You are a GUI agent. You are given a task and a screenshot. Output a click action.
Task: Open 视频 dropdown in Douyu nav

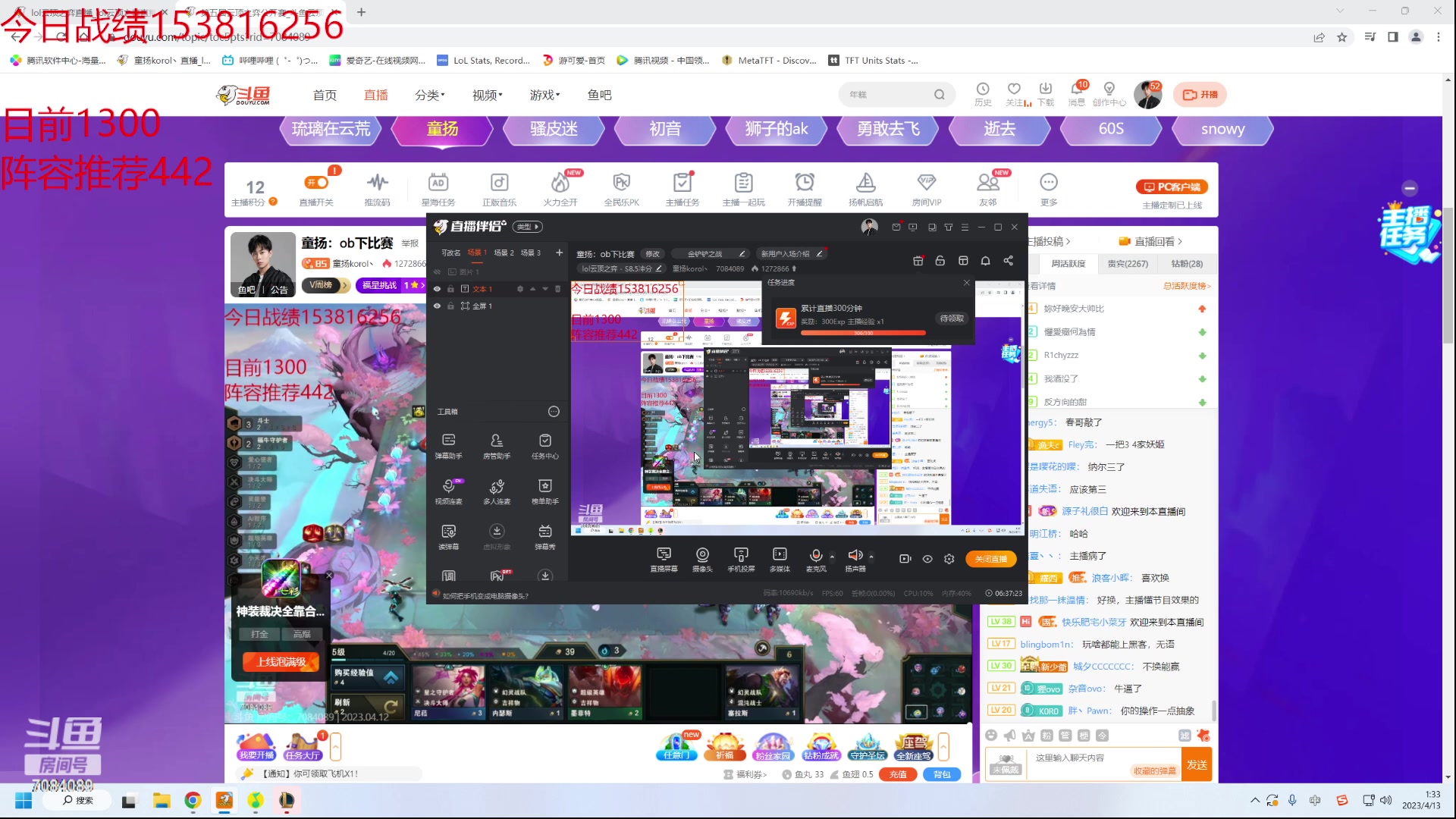pos(488,95)
